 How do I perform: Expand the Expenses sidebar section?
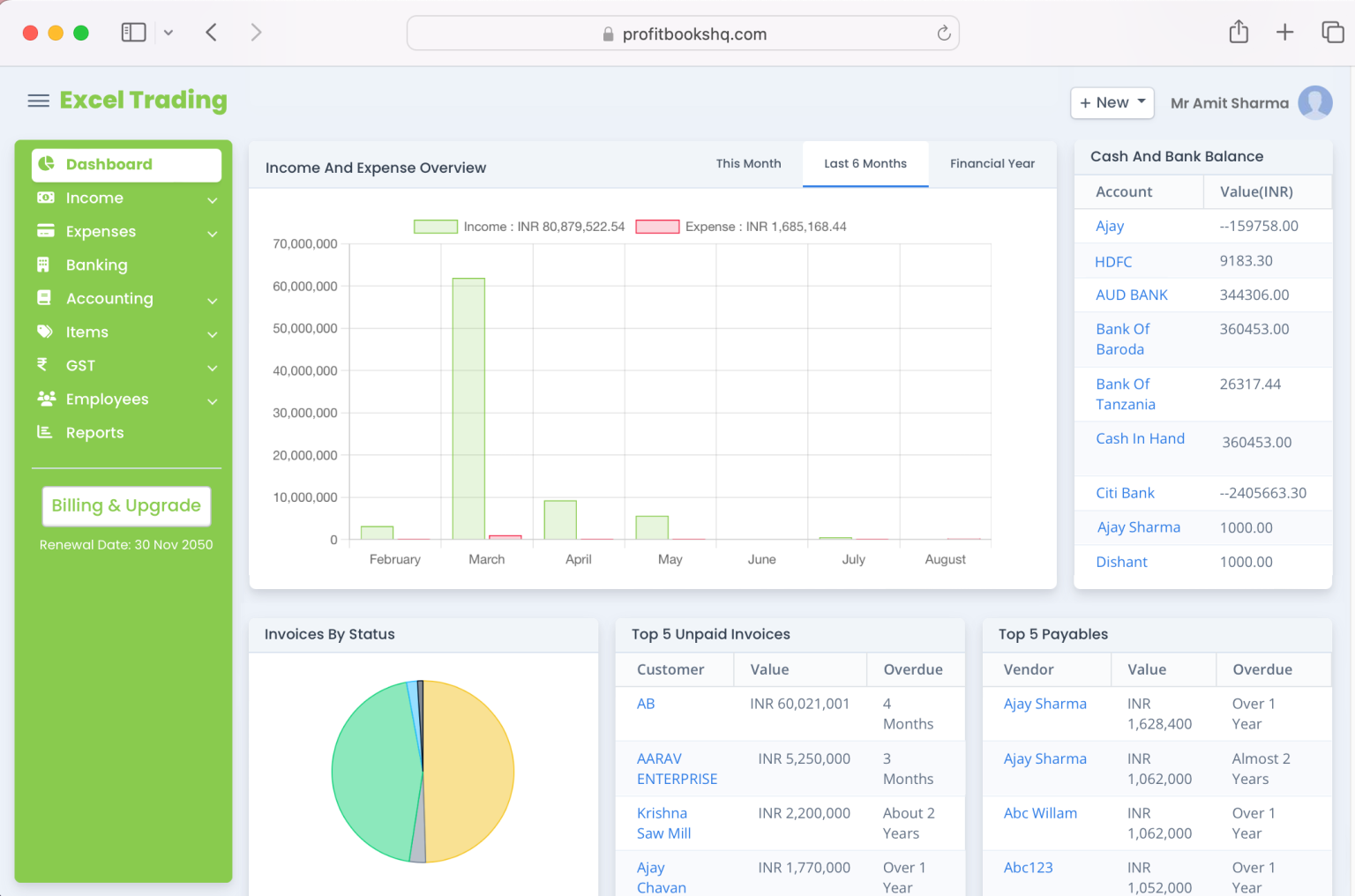coord(212,234)
